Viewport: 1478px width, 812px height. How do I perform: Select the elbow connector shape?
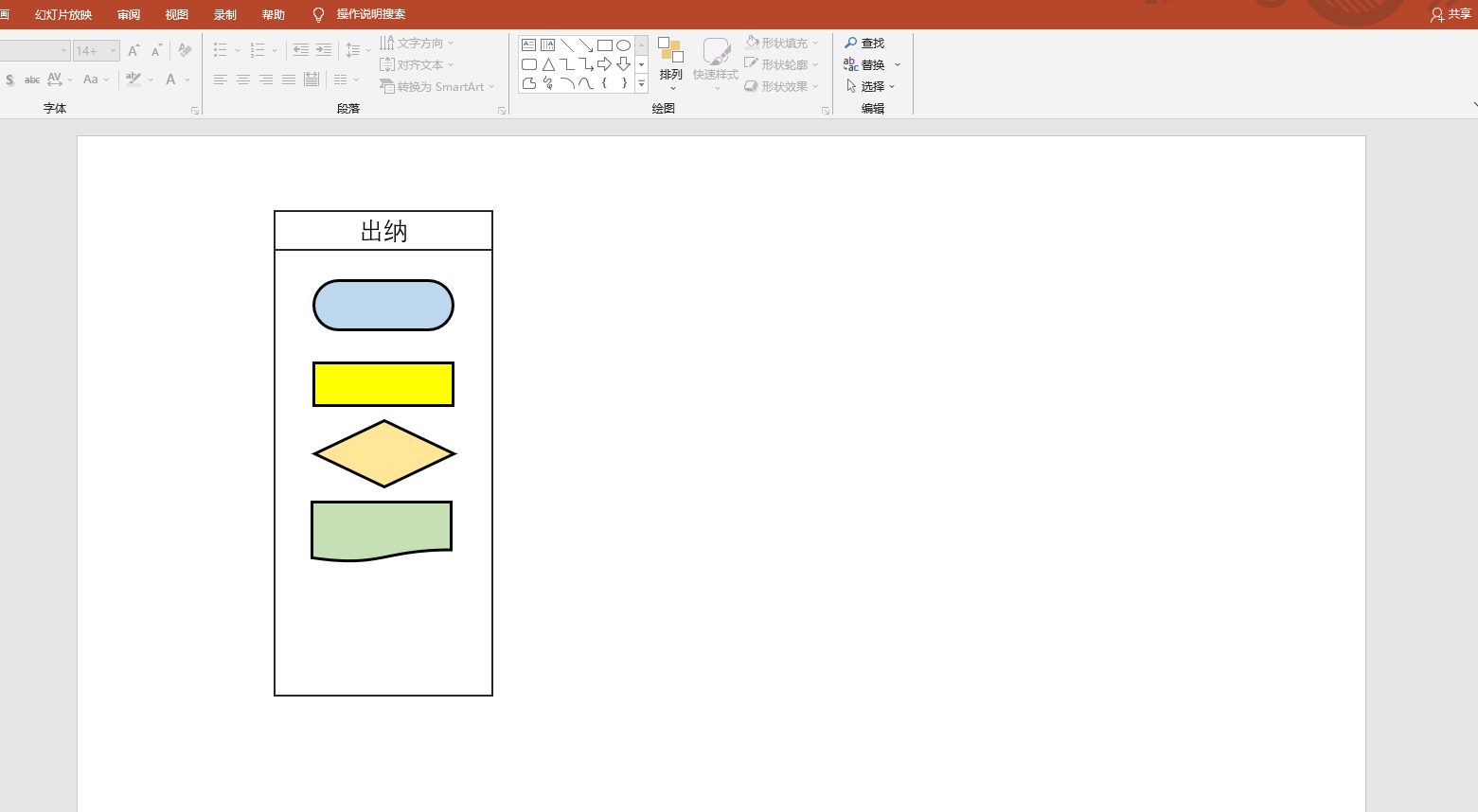point(566,64)
